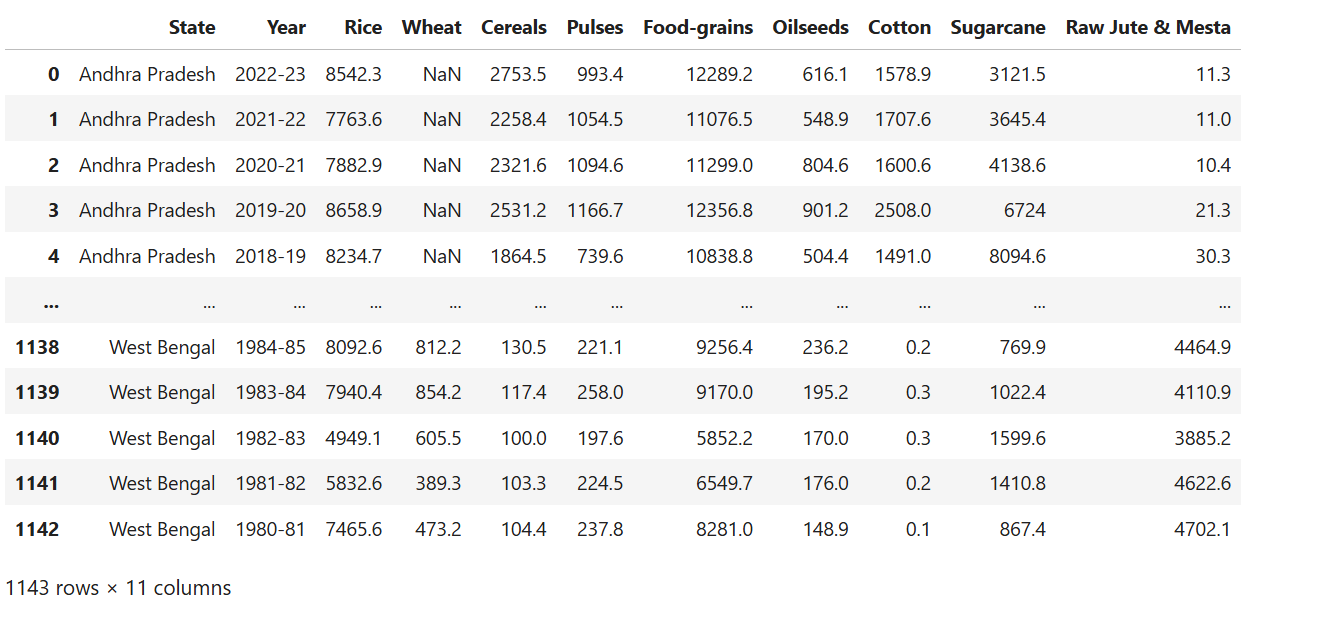Click the Oilseeds column header

pos(810,28)
